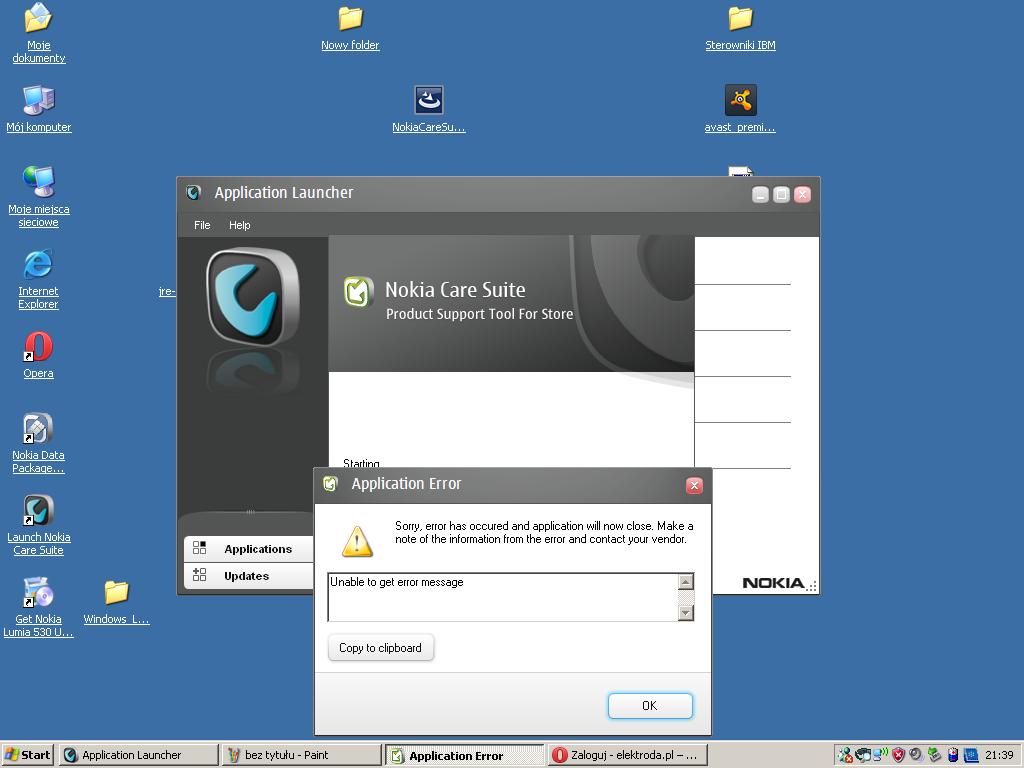This screenshot has width=1024, height=768.
Task: Click the red security shield tray icon
Action: (x=899, y=755)
